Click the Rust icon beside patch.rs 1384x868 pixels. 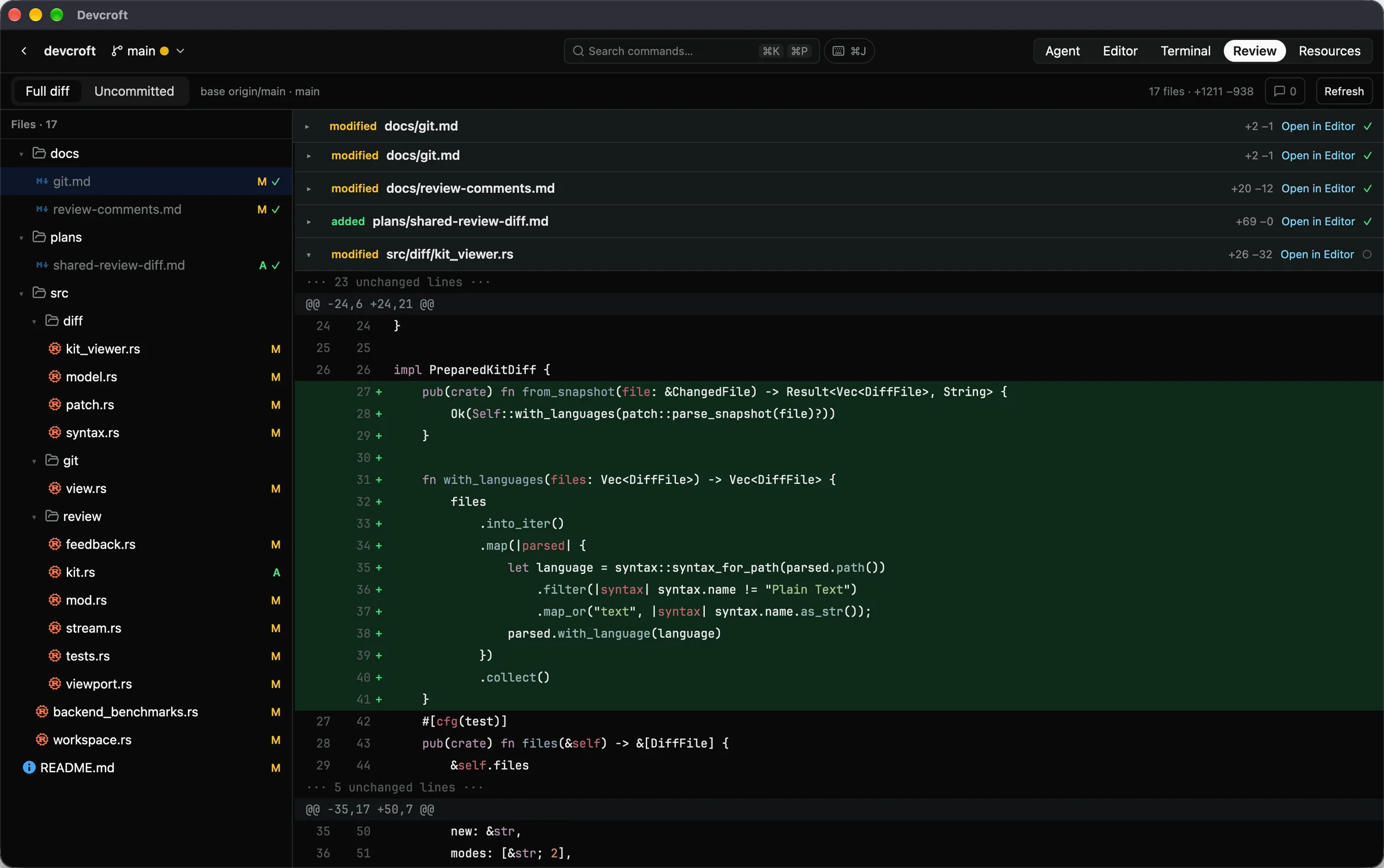[x=55, y=404]
